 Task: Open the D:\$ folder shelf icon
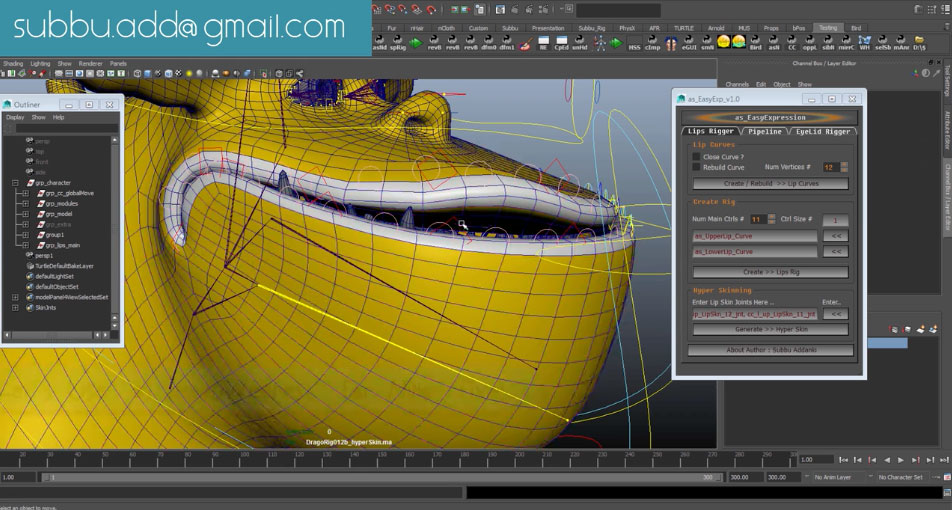pos(919,42)
